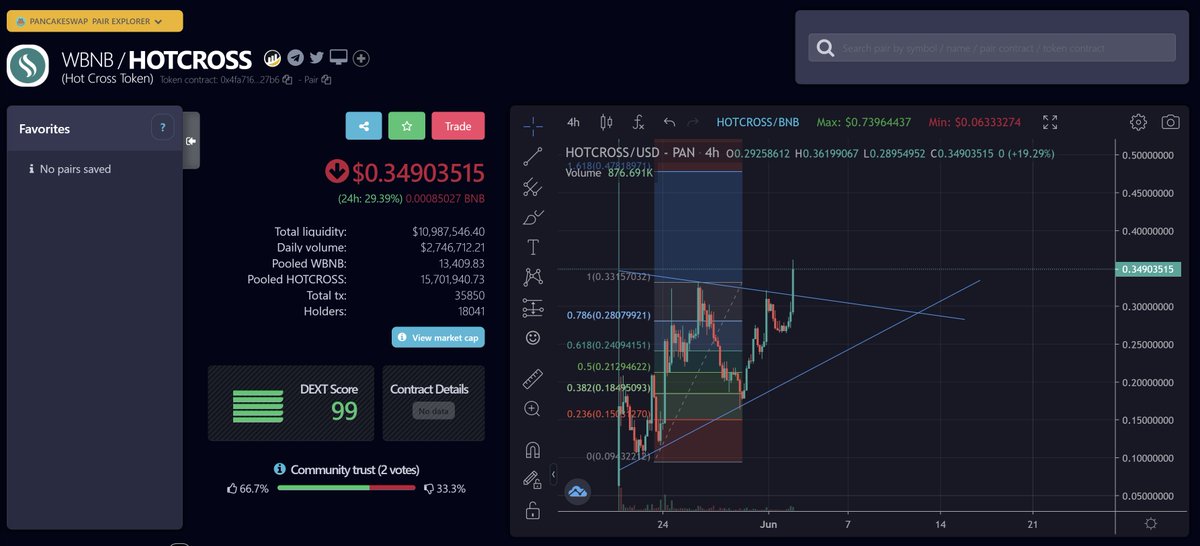Collapse the Favorites sidebar panel
Viewport: 1200px width, 546px height.
tap(190, 141)
